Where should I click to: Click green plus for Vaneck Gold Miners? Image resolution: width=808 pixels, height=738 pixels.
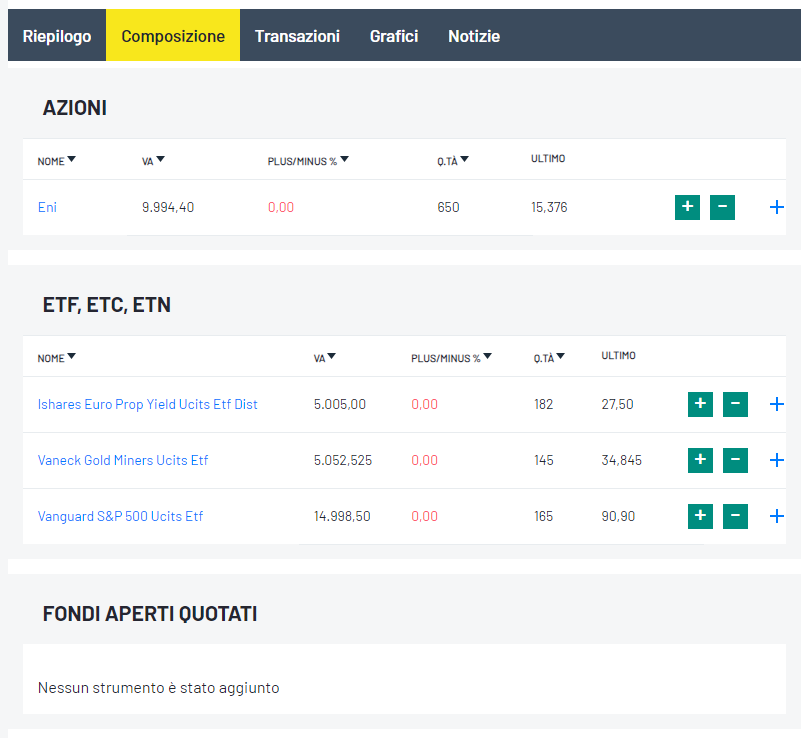(x=700, y=460)
